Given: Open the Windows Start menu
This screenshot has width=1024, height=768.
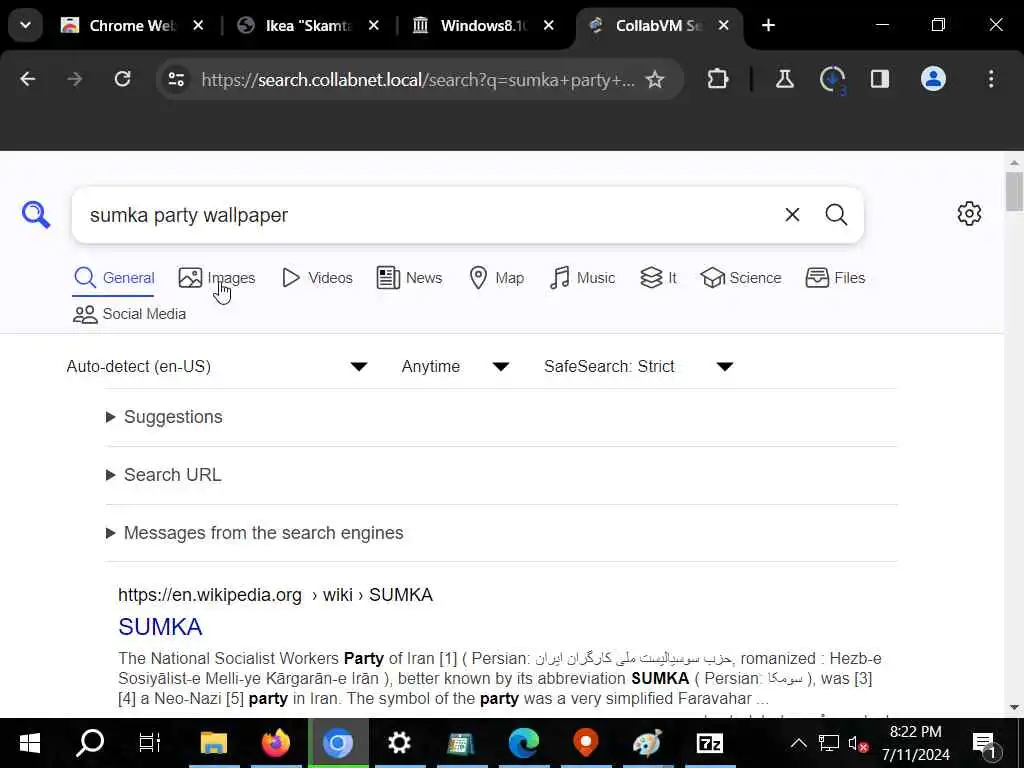Looking at the screenshot, I should (x=30, y=743).
